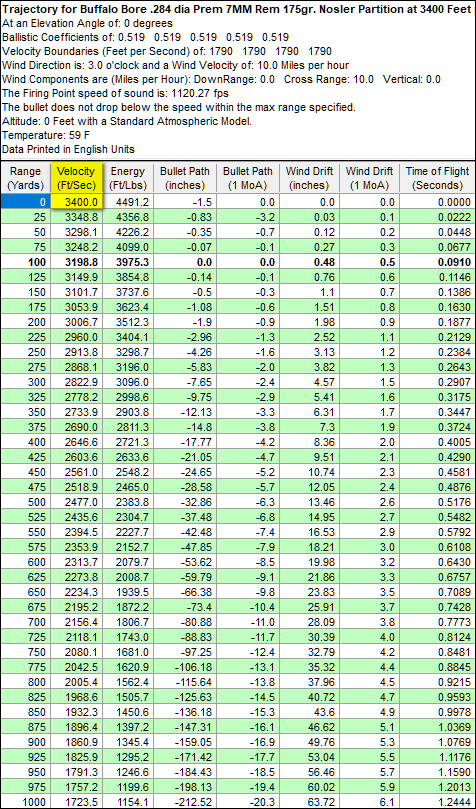Image resolution: width=476 pixels, height=809 pixels.
Task: Select the Bullet Path (1 MoA) column header
Action: 249,178
